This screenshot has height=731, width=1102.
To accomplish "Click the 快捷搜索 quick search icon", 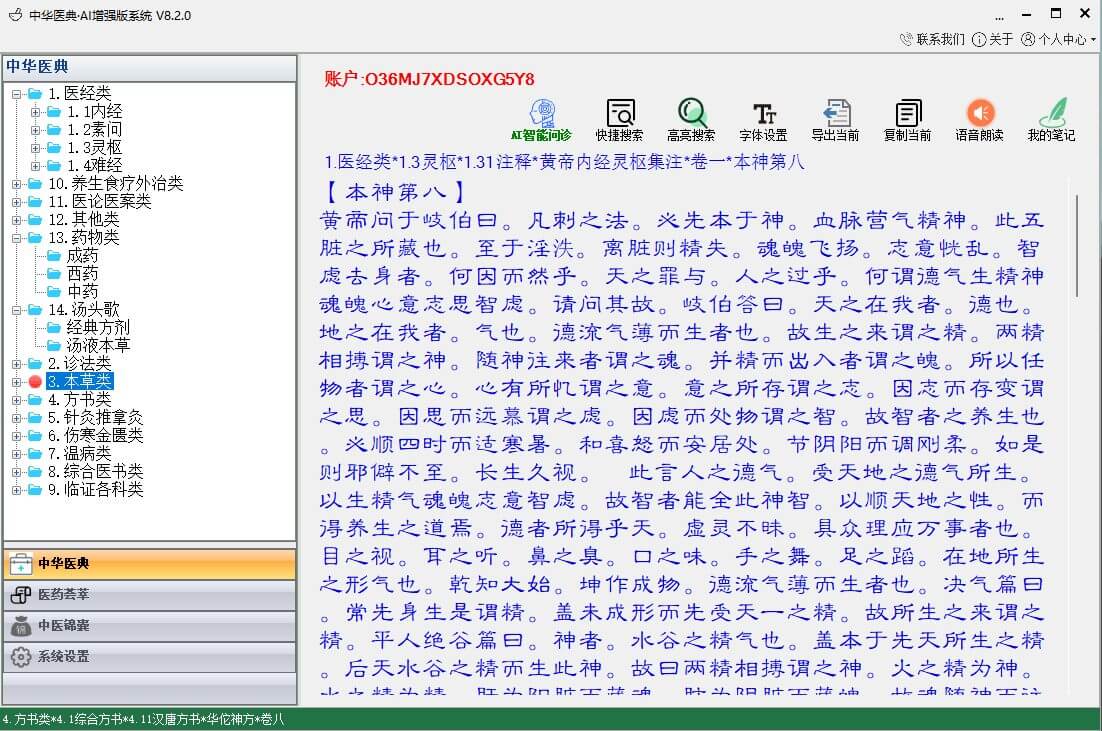I will click(x=620, y=120).
